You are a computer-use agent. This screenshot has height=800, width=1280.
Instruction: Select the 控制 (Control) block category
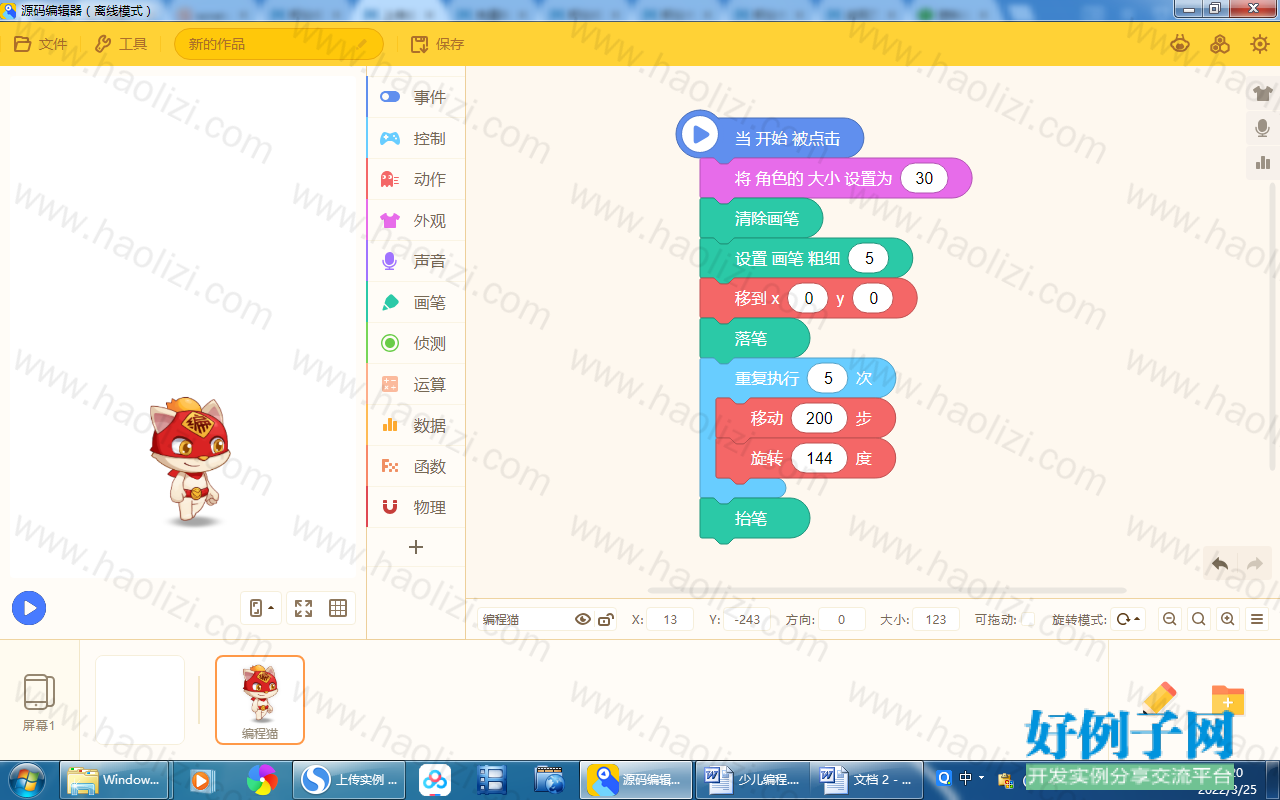click(416, 138)
